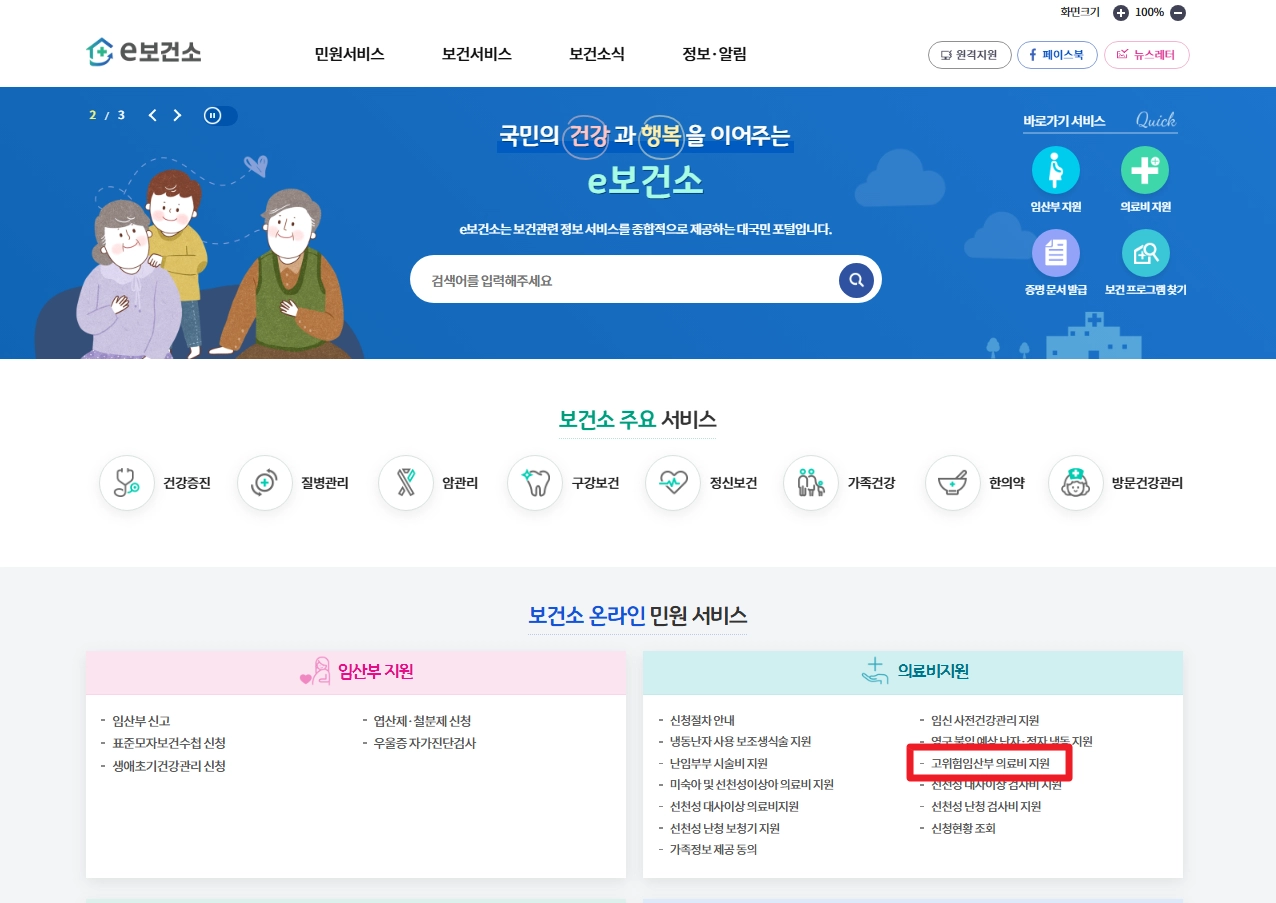Click the 증명 문서 발급 document icon
The image size is (1276, 903).
[x=1056, y=254]
